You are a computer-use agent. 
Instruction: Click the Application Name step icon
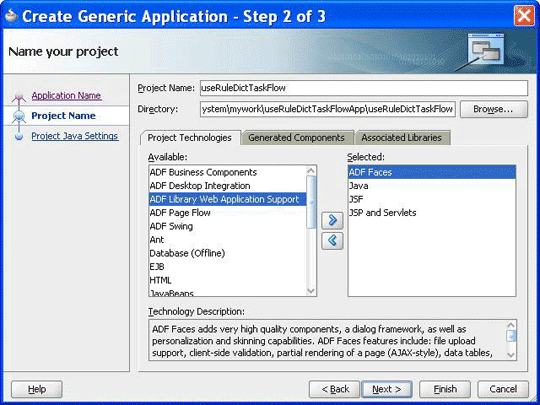click(19, 98)
